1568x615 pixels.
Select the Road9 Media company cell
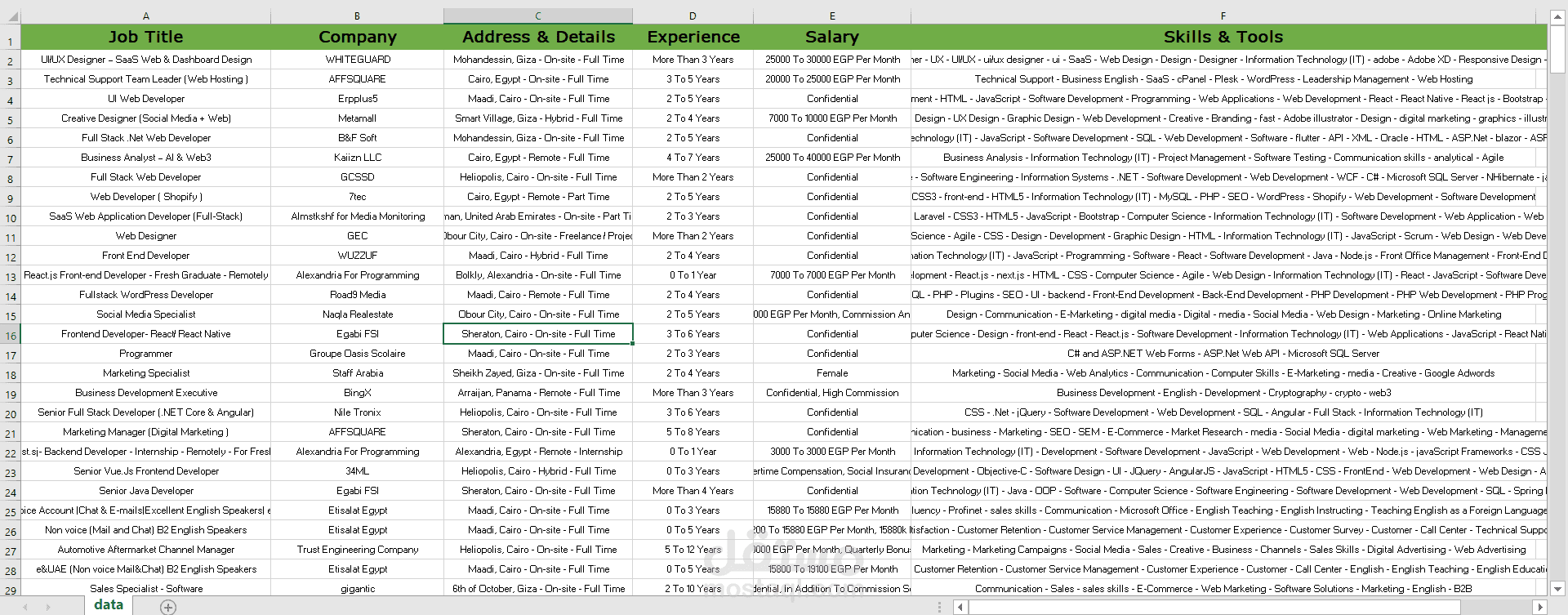(358, 295)
